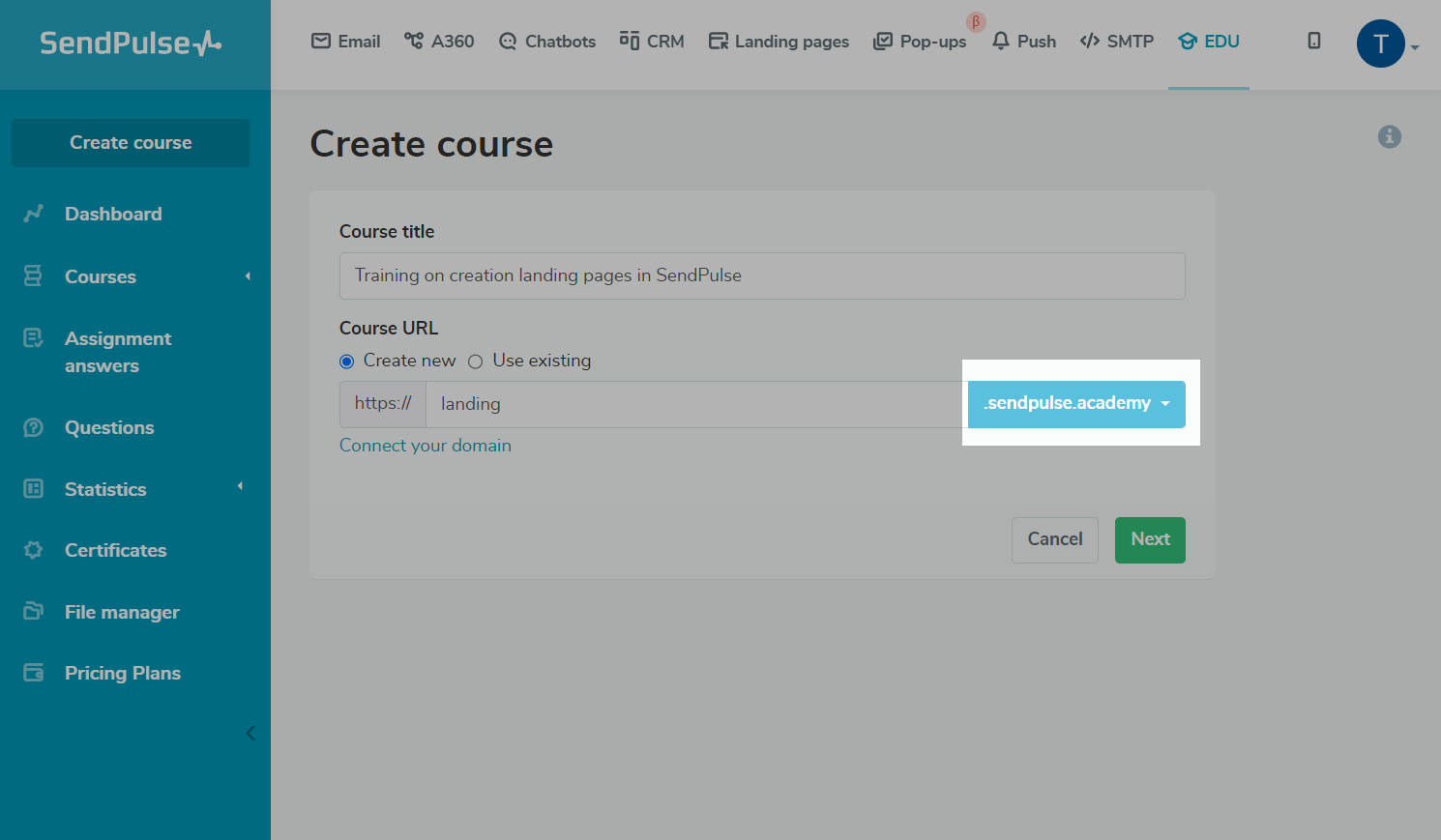Open the A360 section label
This screenshot has height=840, width=1441.
pos(453,42)
